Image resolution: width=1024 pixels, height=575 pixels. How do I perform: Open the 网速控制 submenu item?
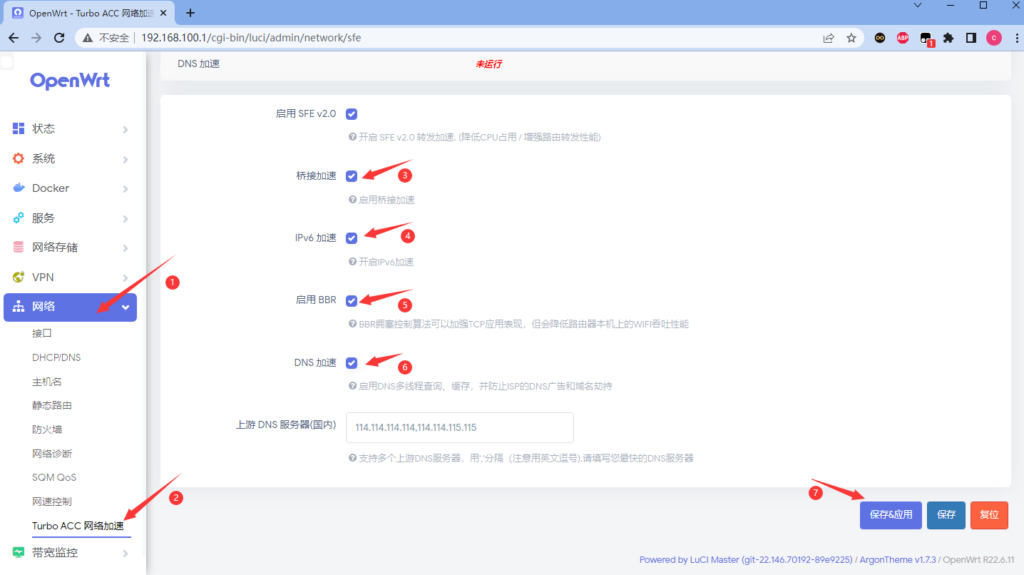pos(52,501)
